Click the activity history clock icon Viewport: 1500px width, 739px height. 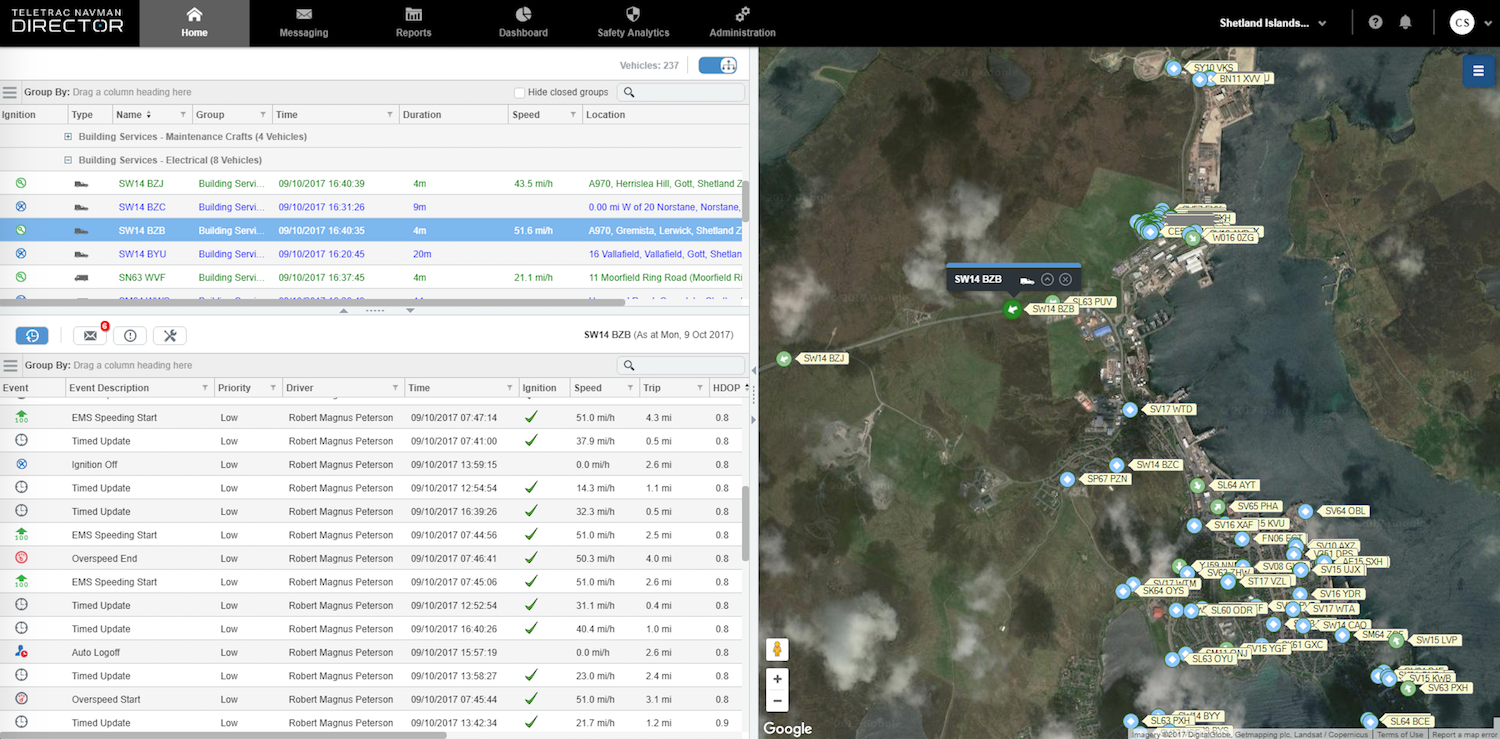[x=32, y=336]
